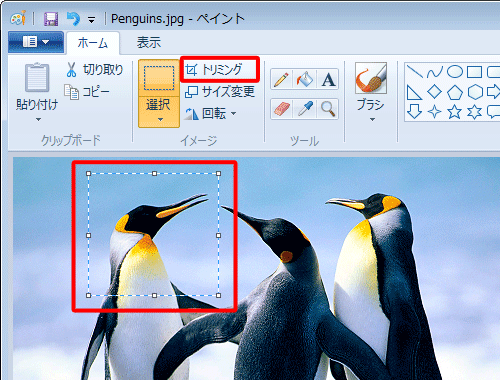Crop the image with トリミング
500x380 pixels.
pos(214,70)
